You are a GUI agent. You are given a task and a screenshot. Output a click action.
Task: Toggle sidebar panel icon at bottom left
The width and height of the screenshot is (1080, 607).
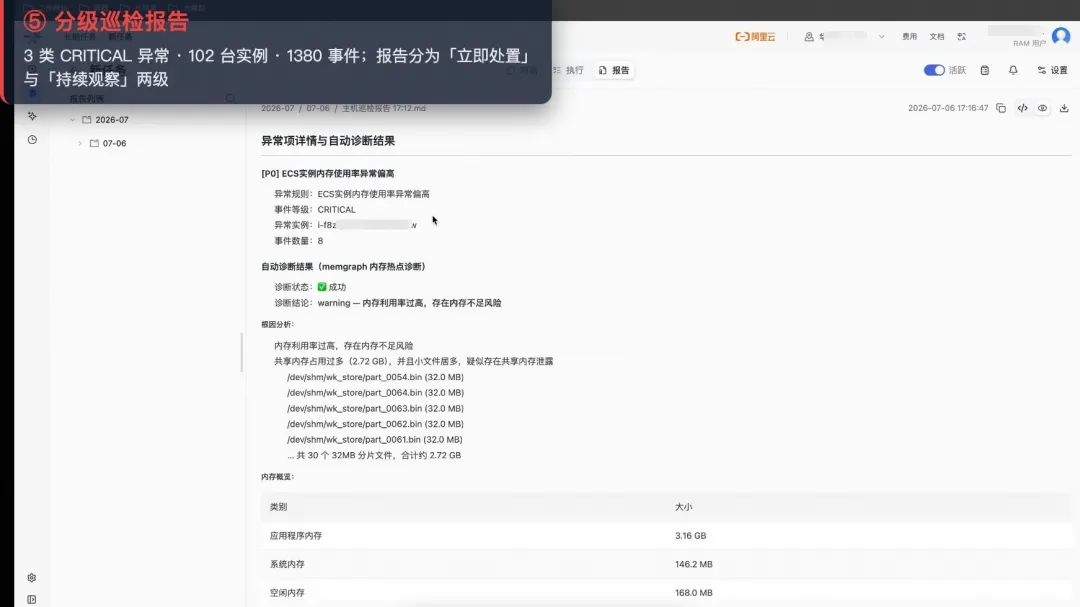(x=32, y=599)
